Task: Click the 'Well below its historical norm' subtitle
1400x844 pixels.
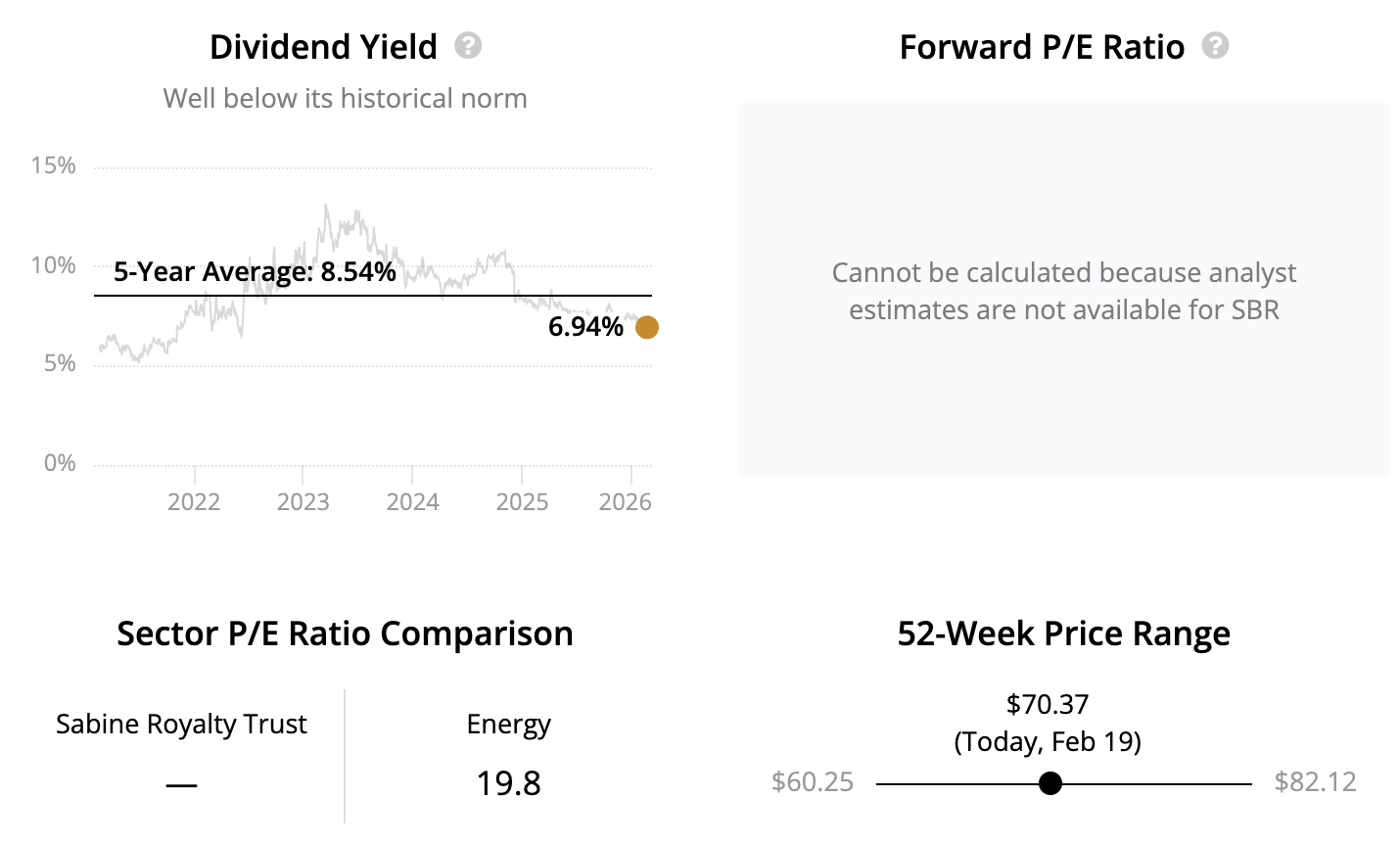Action: click(345, 98)
